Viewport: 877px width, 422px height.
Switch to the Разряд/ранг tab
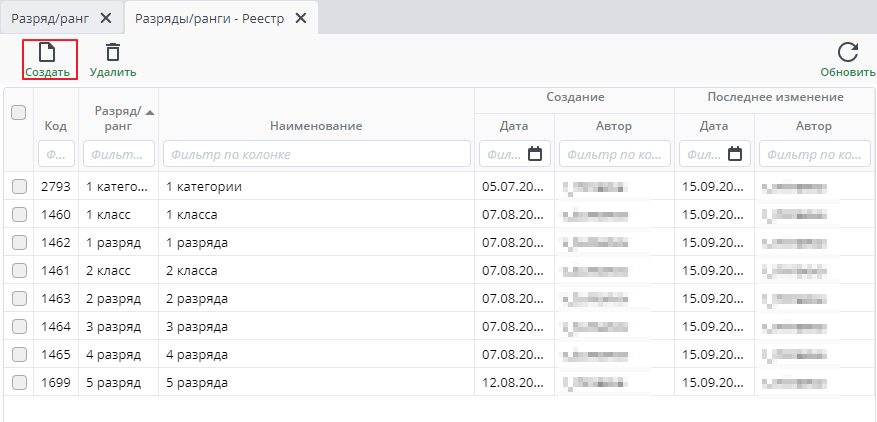(x=54, y=18)
